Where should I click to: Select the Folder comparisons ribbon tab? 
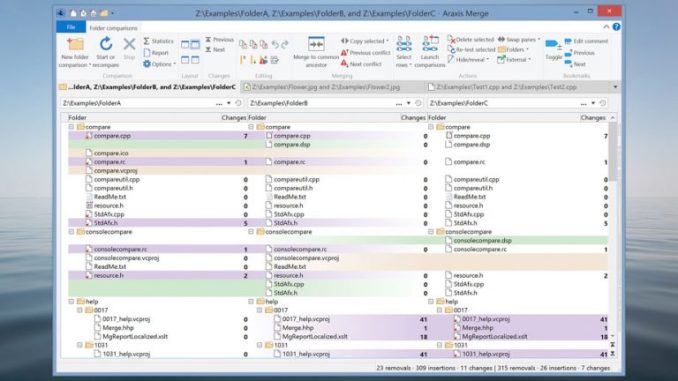(x=113, y=28)
